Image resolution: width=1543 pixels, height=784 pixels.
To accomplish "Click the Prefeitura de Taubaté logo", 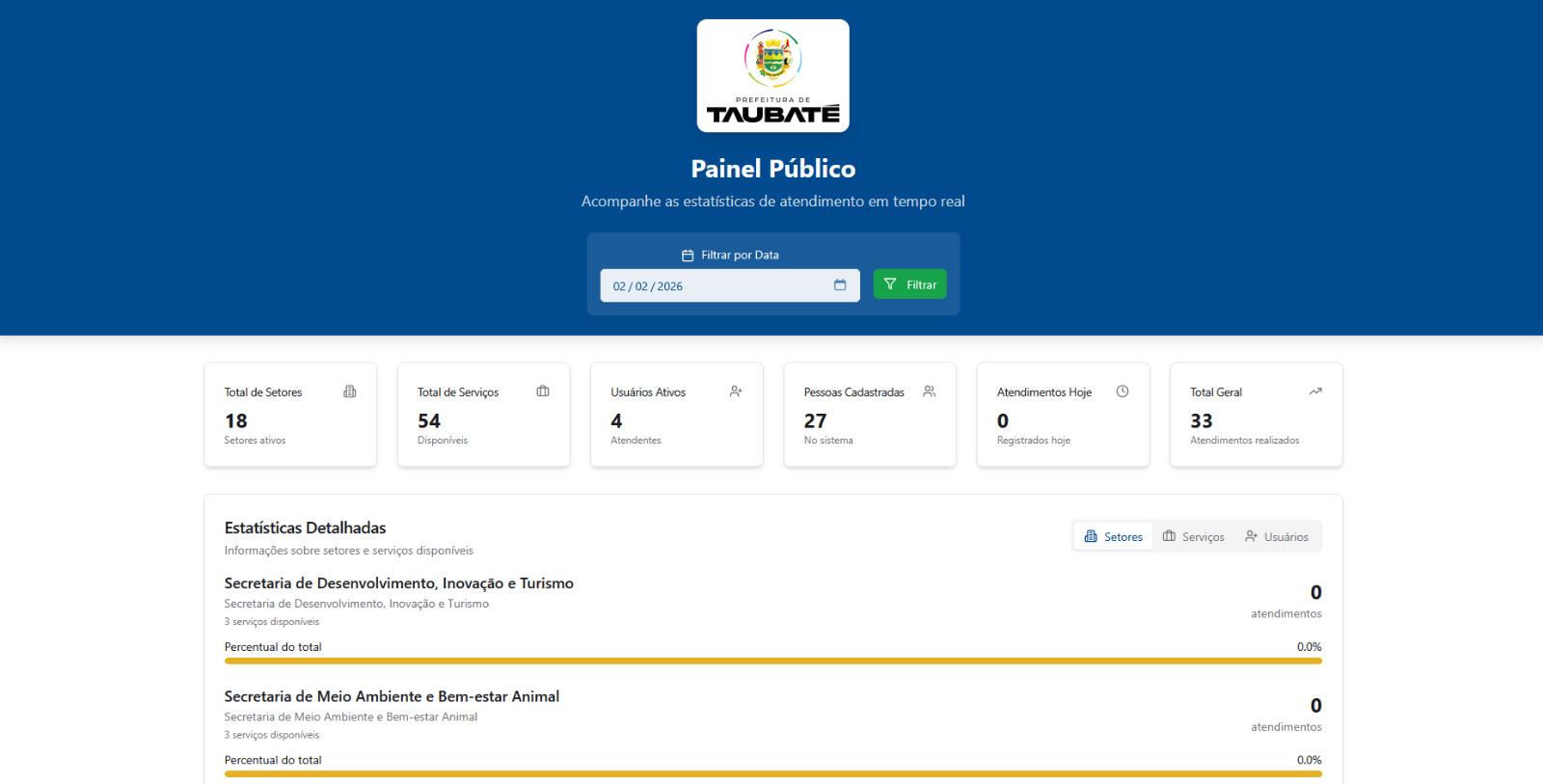I will click(772, 76).
